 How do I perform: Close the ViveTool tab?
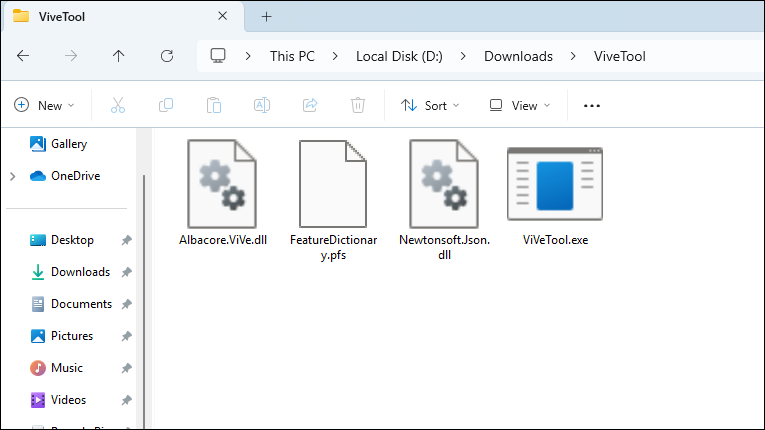coord(222,16)
